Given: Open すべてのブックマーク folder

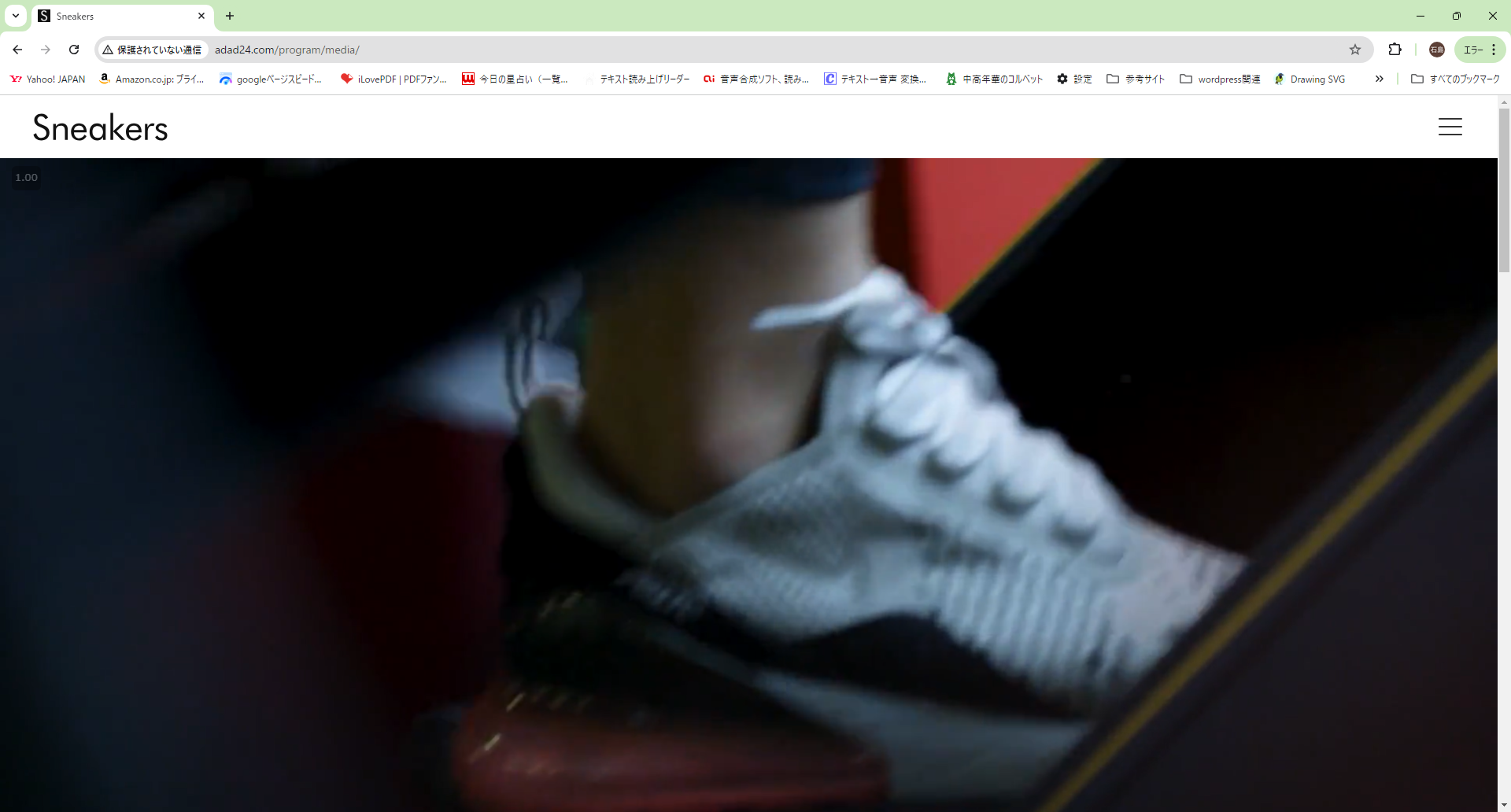Looking at the screenshot, I should click(x=1456, y=79).
